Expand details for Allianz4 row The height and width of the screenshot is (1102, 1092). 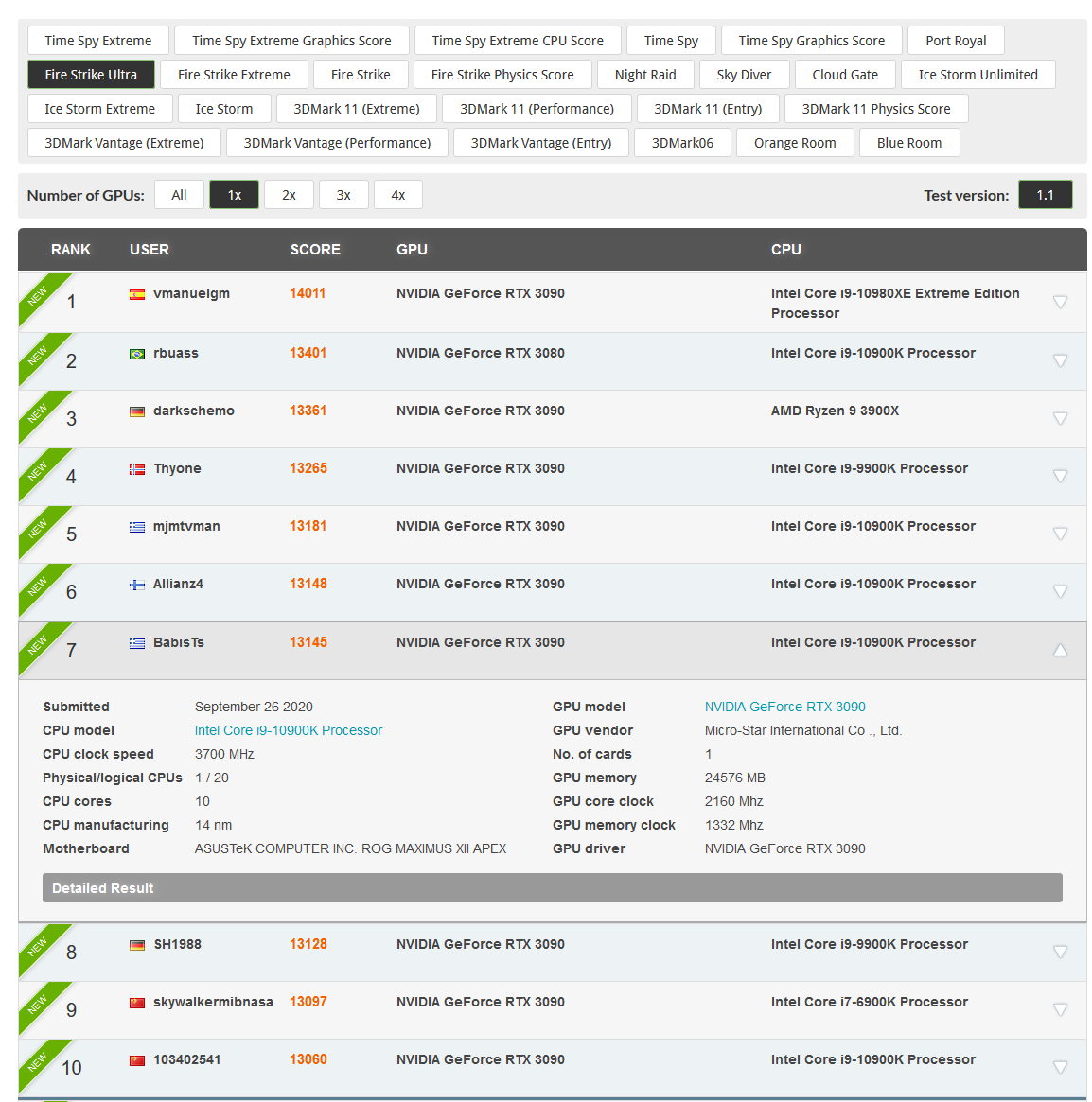1060,591
